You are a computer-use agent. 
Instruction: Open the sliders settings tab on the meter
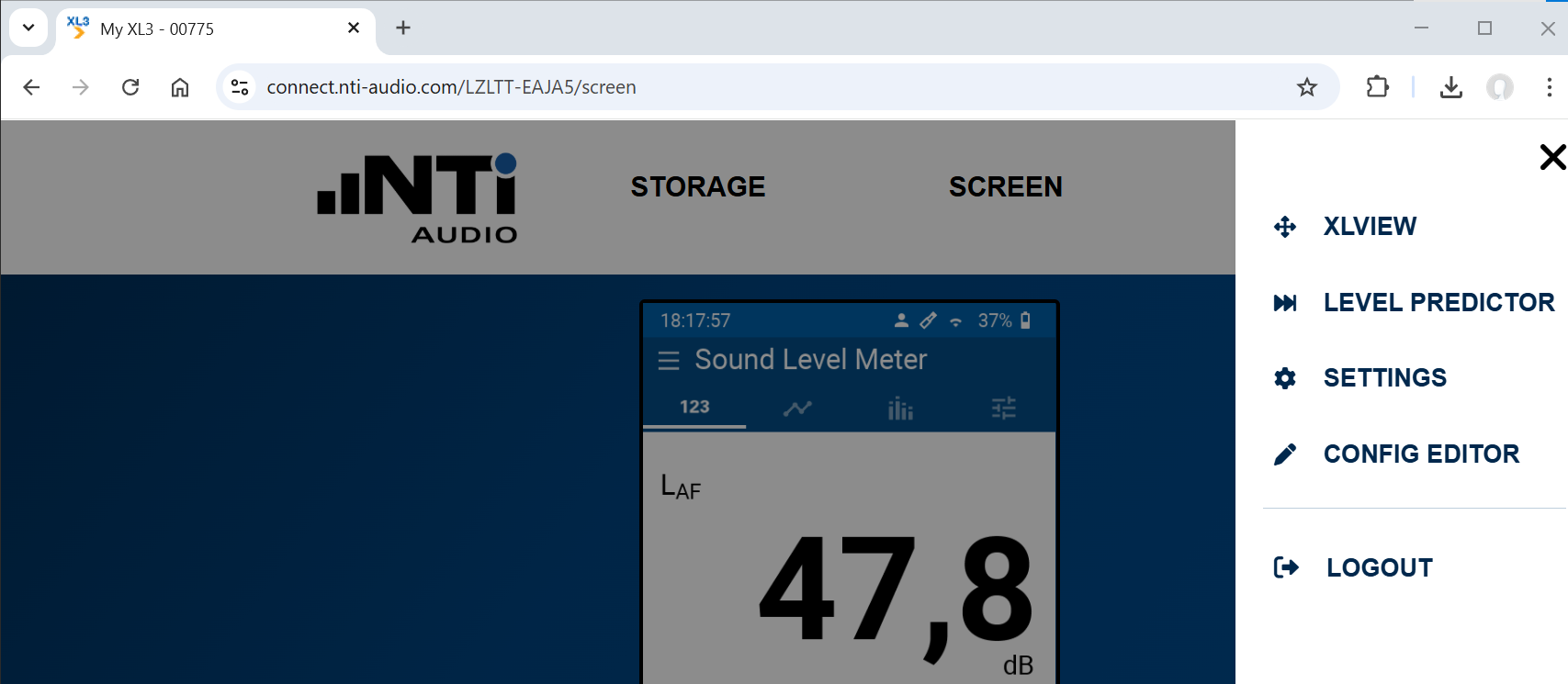(x=1003, y=408)
